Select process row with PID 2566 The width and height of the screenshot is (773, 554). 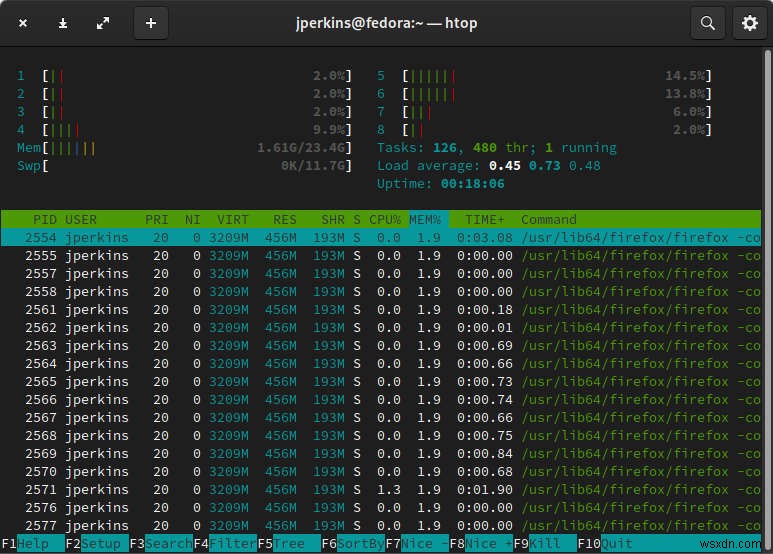[381, 400]
